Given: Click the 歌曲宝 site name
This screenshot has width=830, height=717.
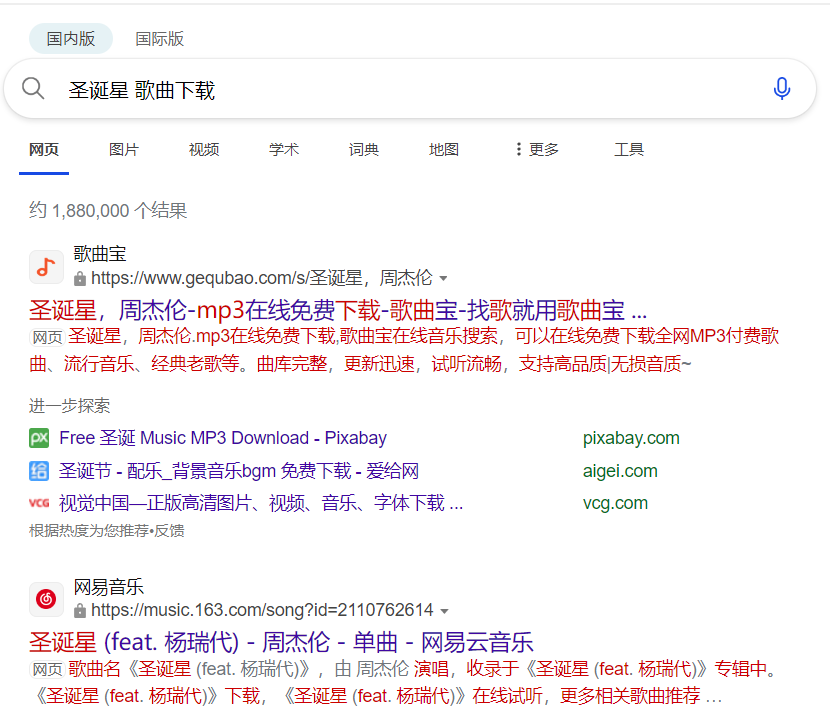Looking at the screenshot, I should (x=100, y=254).
